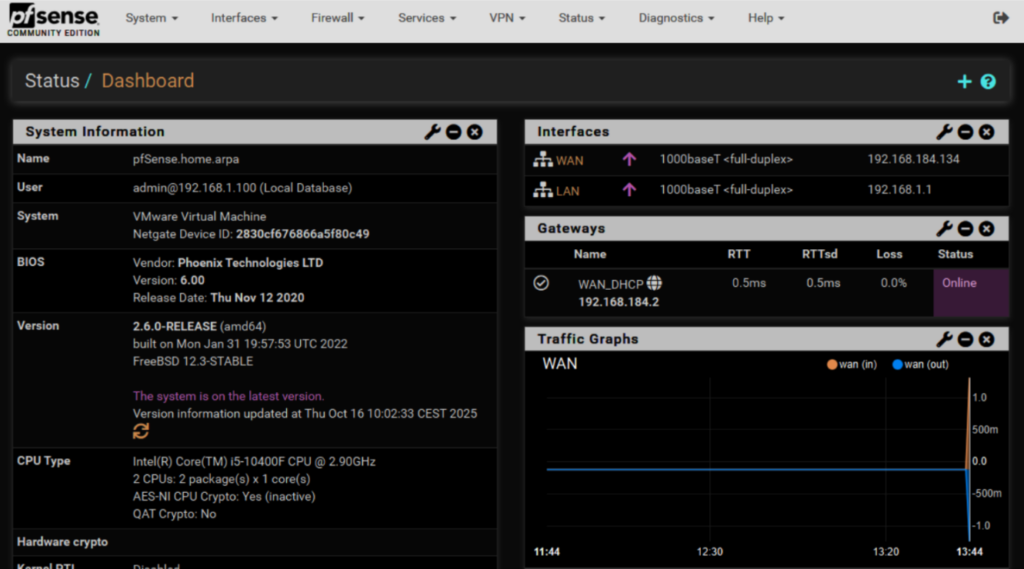This screenshot has height=569, width=1024.
Task: Refresh version info with the orange sync icon
Action: point(141,431)
